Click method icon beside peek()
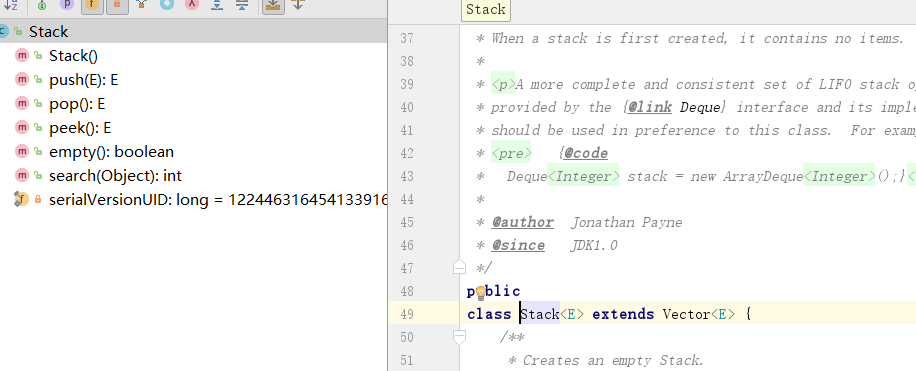Image resolution: width=916 pixels, height=371 pixels. click(x=22, y=127)
